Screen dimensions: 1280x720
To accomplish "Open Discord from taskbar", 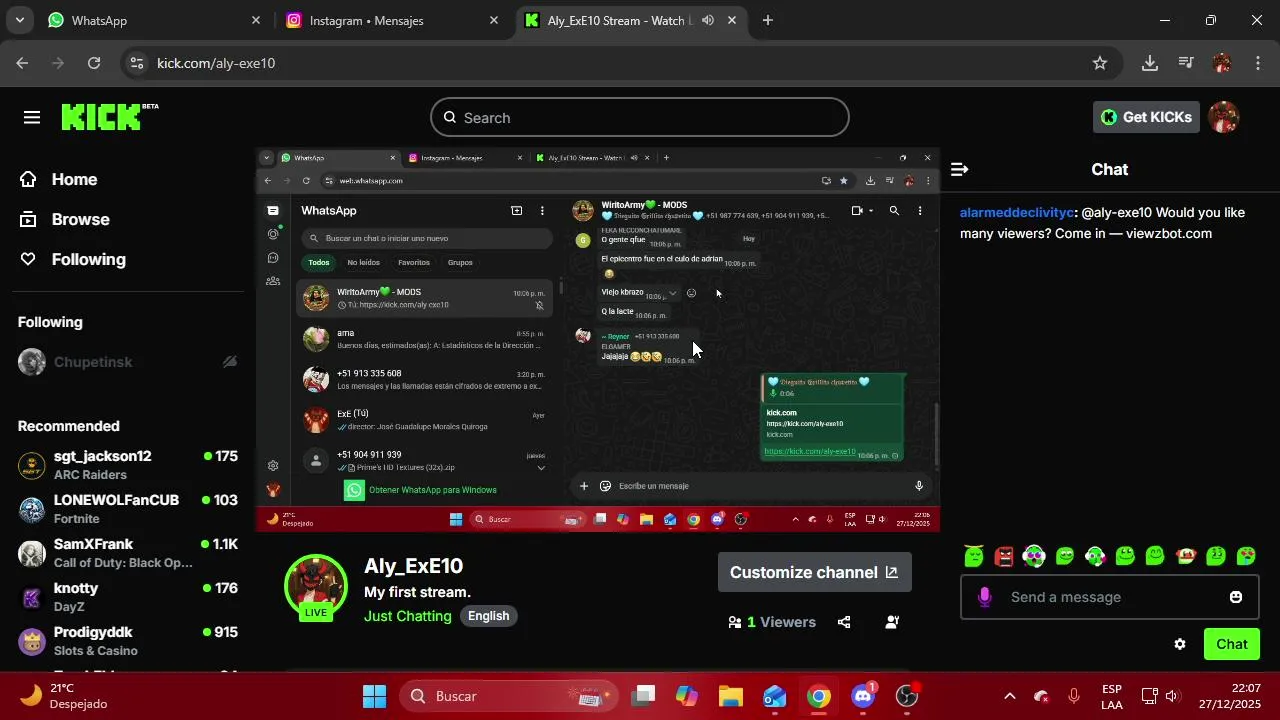I will point(863,696).
